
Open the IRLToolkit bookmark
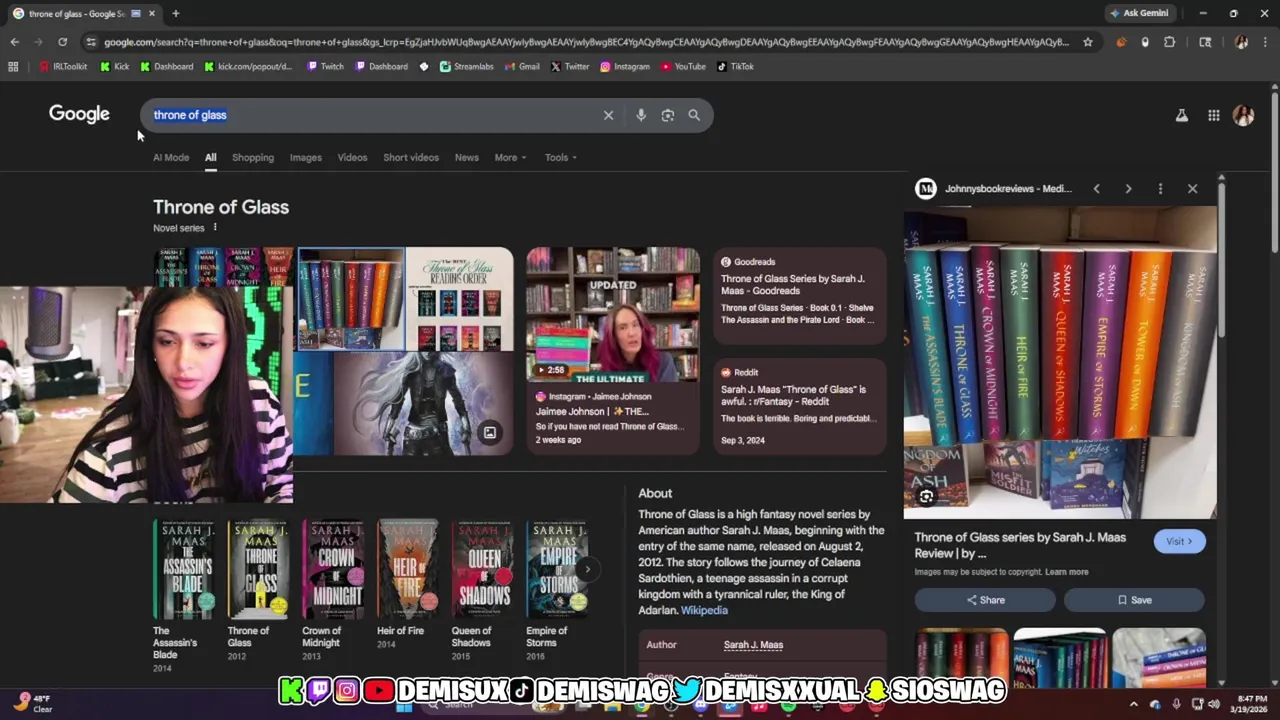point(63,67)
